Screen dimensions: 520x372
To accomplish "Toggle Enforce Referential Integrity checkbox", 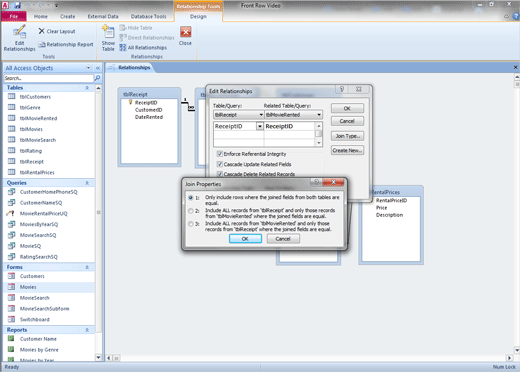I will (220, 154).
